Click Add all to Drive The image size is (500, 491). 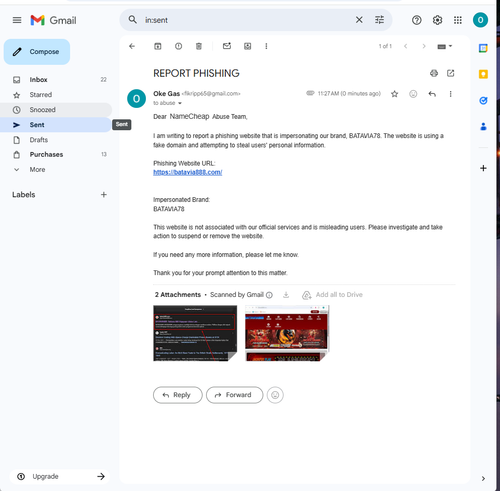pos(332,295)
